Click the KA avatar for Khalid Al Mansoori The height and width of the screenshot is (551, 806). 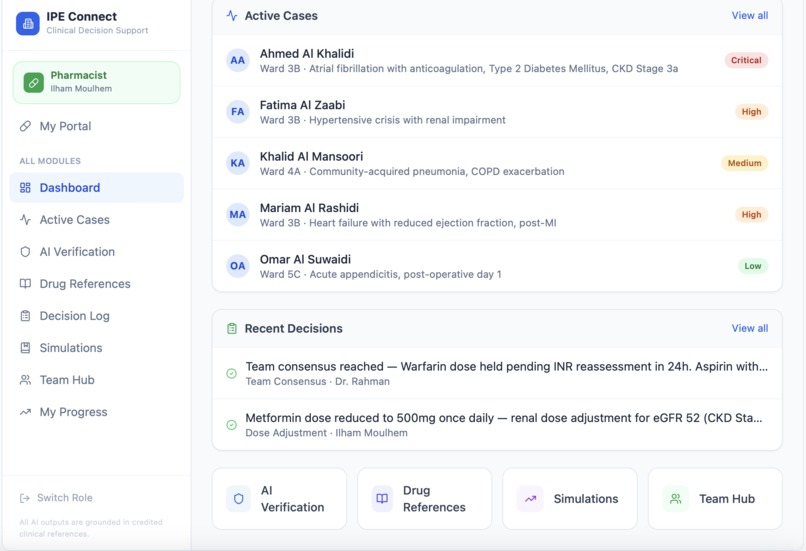tap(237, 163)
